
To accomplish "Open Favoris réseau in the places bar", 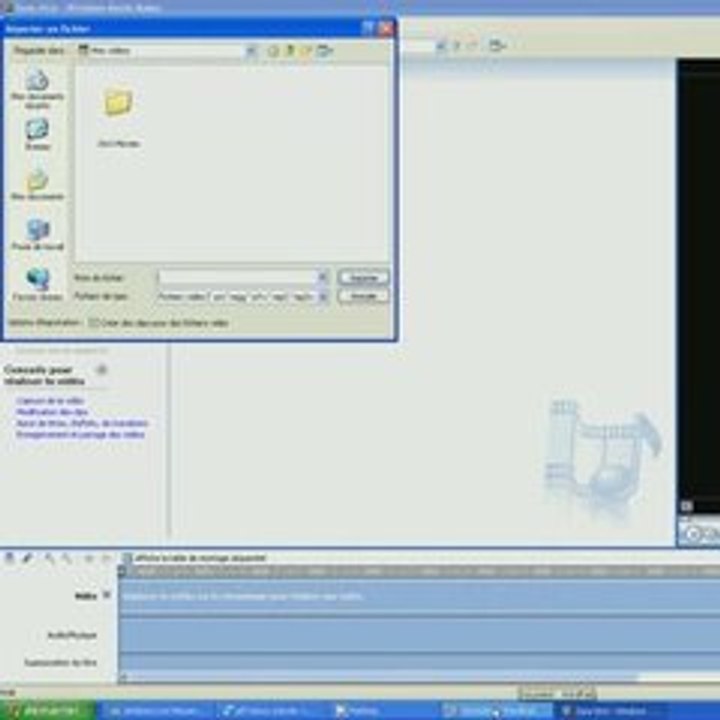I will point(38,285).
